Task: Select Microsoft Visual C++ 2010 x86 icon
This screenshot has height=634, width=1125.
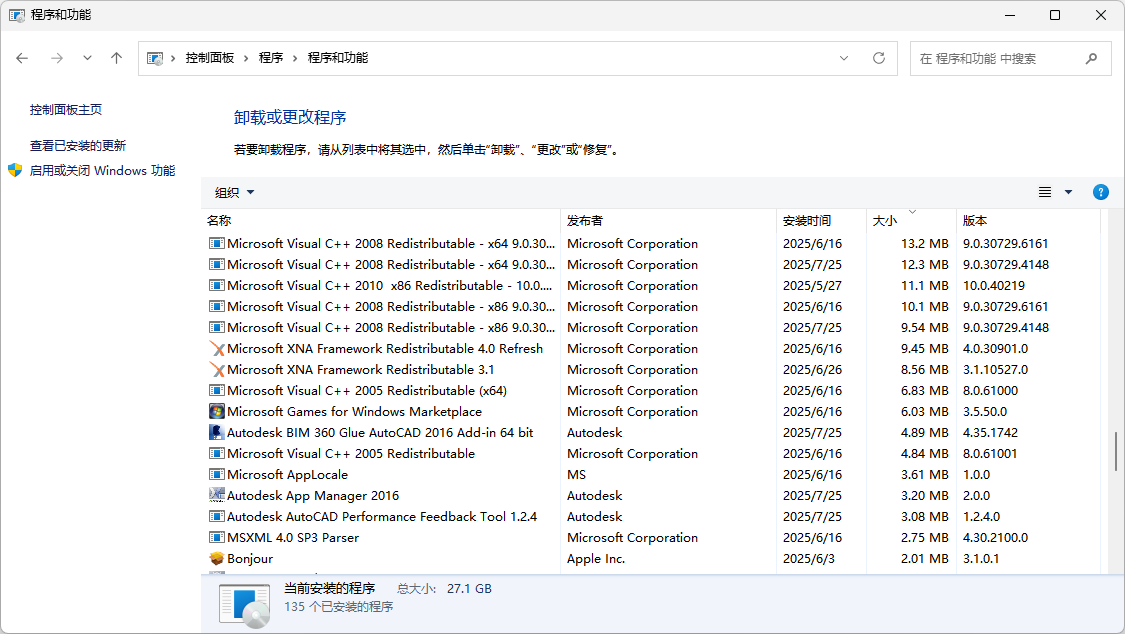Action: (217, 285)
